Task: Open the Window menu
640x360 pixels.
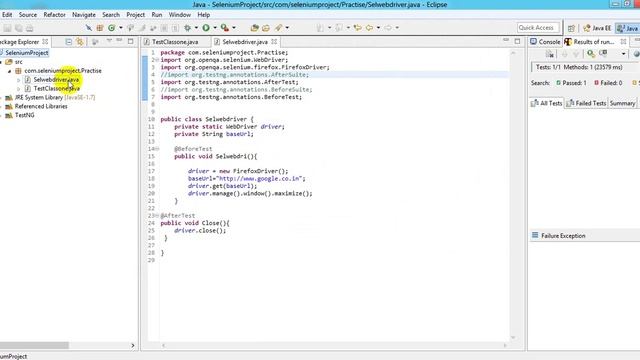Action: 180,15
